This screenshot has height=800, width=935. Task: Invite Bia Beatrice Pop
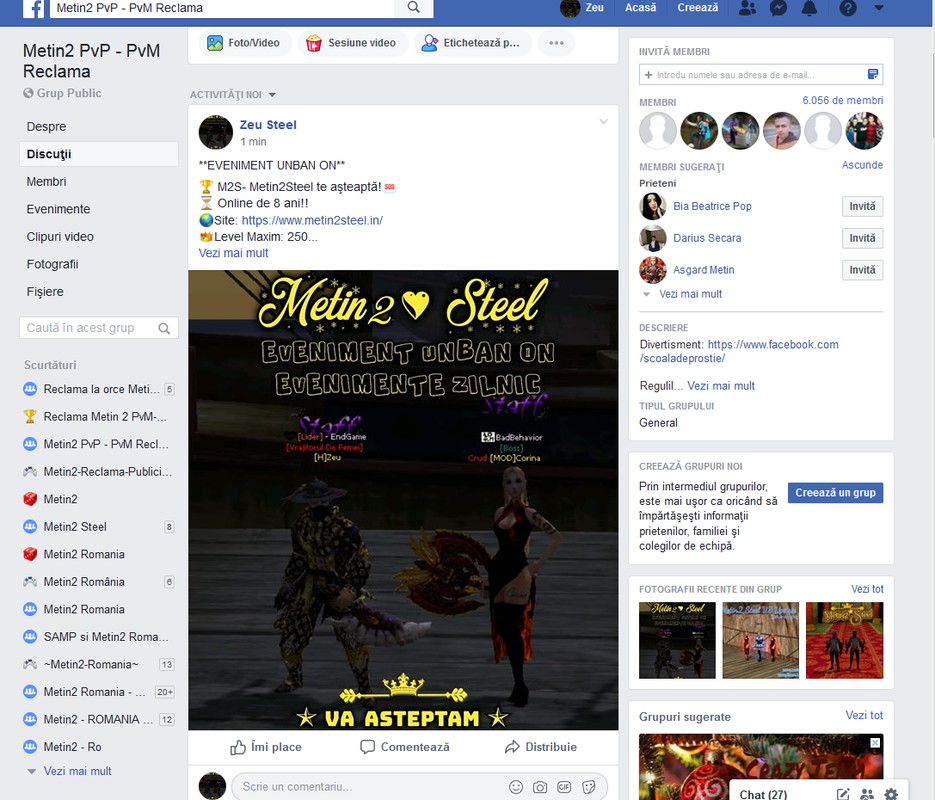862,206
